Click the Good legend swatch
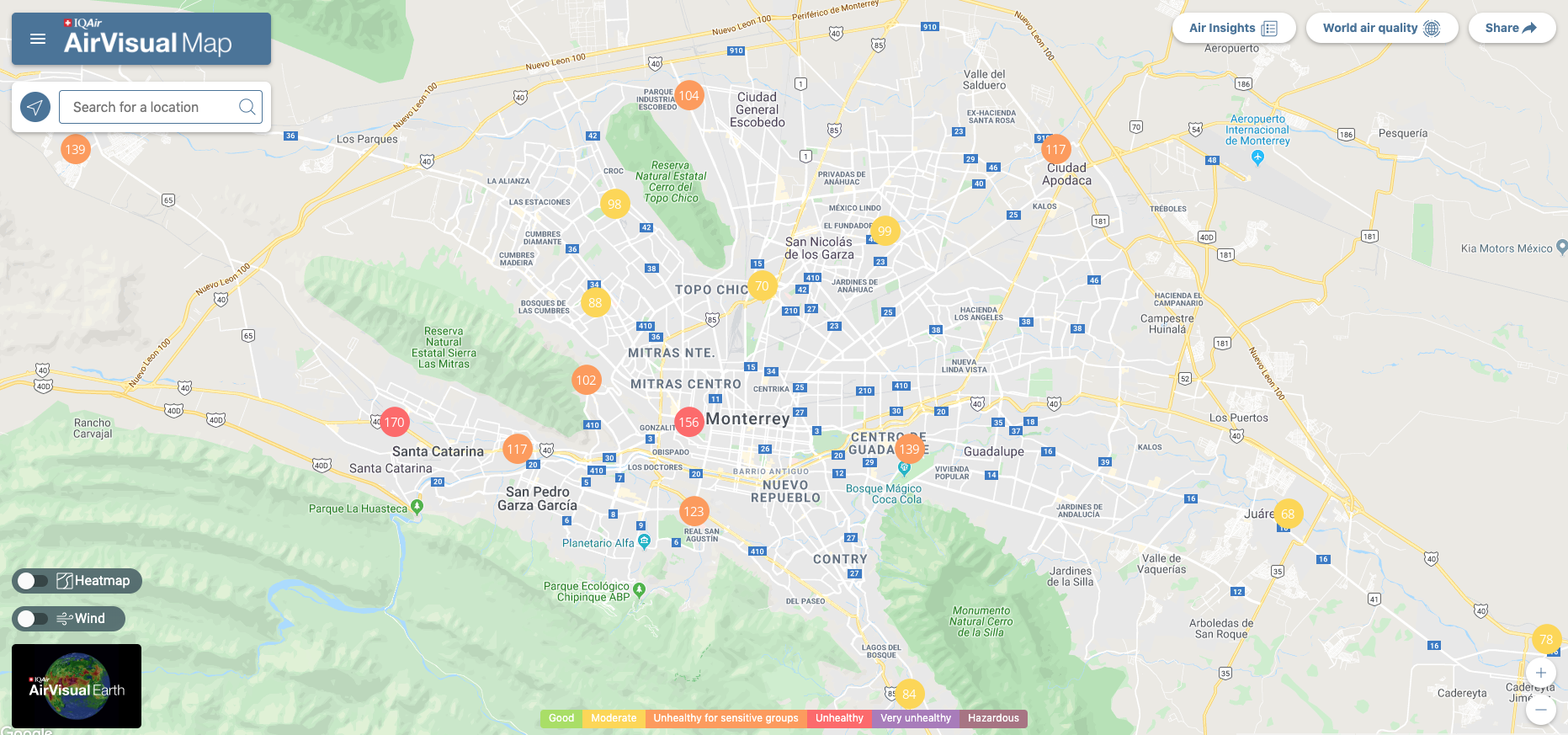Screen dimensions: 1568x735 561,718
